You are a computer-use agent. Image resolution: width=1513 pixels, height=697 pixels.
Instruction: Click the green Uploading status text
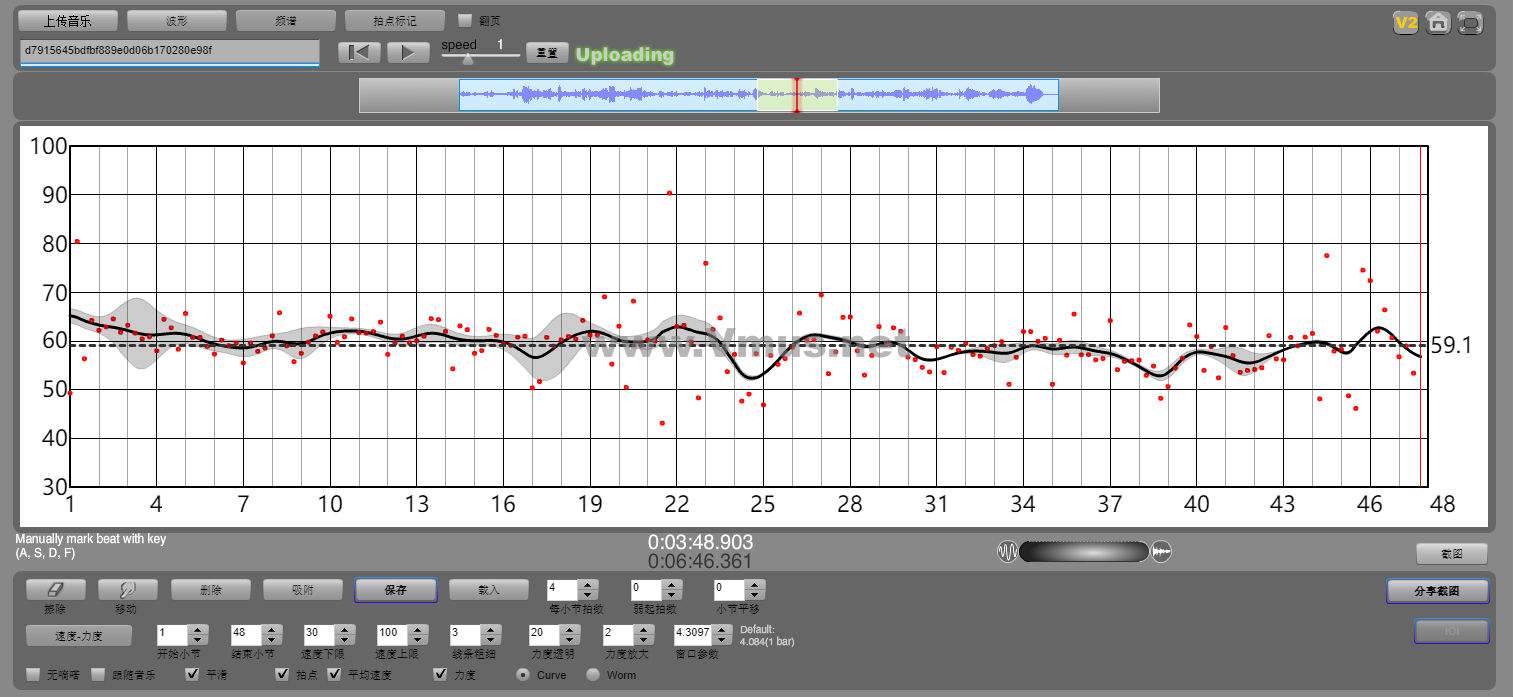(625, 55)
